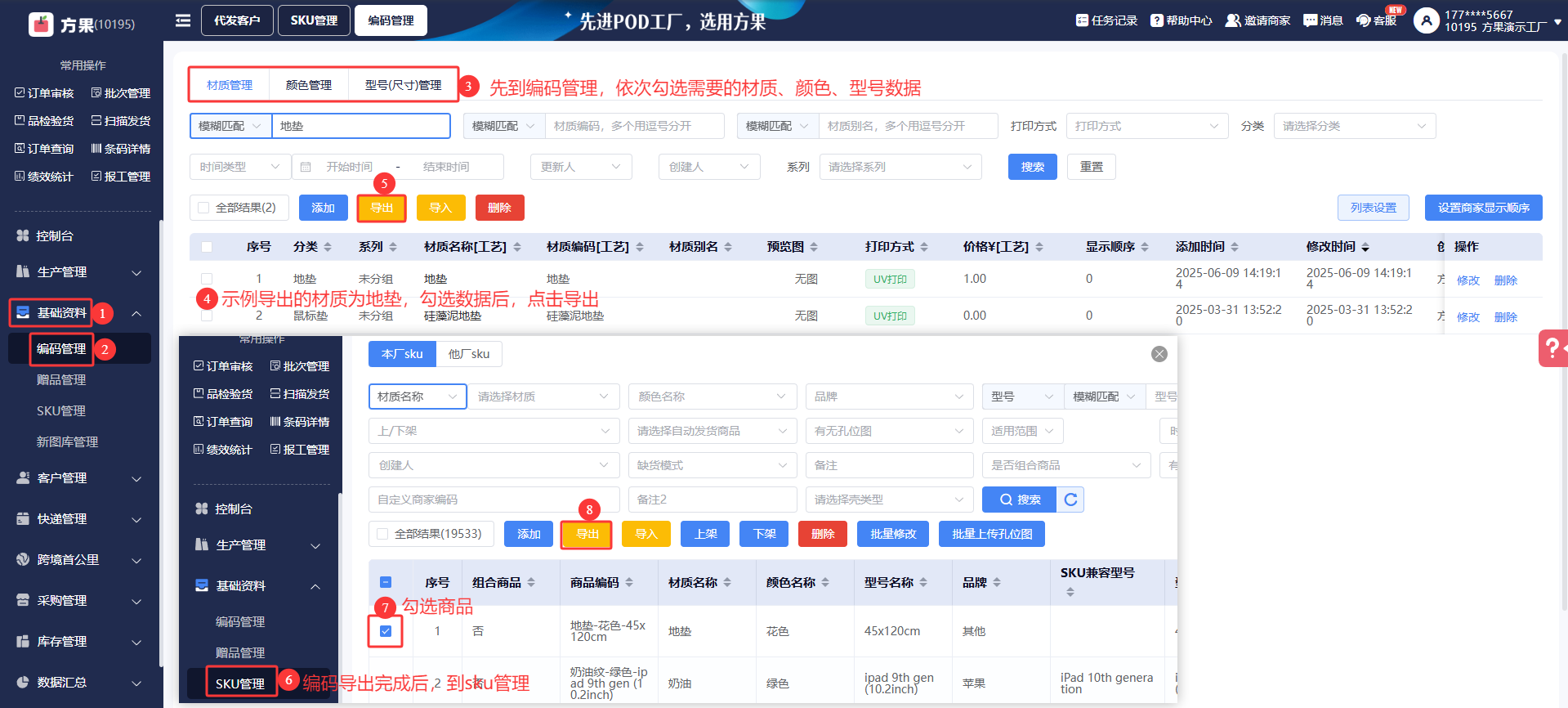1568x708 pixels.
Task: Click the 方果 logo icon
Action: [41, 25]
